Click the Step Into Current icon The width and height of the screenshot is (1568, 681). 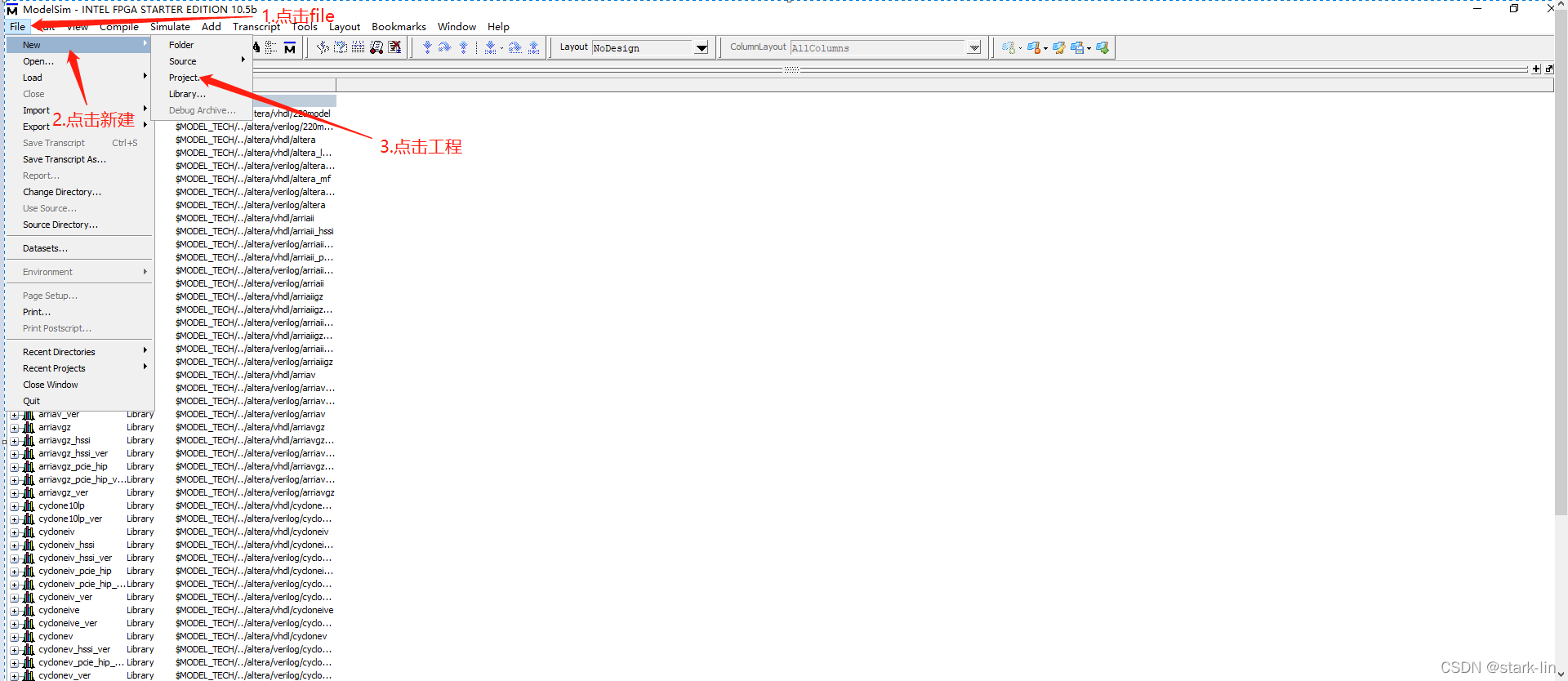[x=492, y=47]
